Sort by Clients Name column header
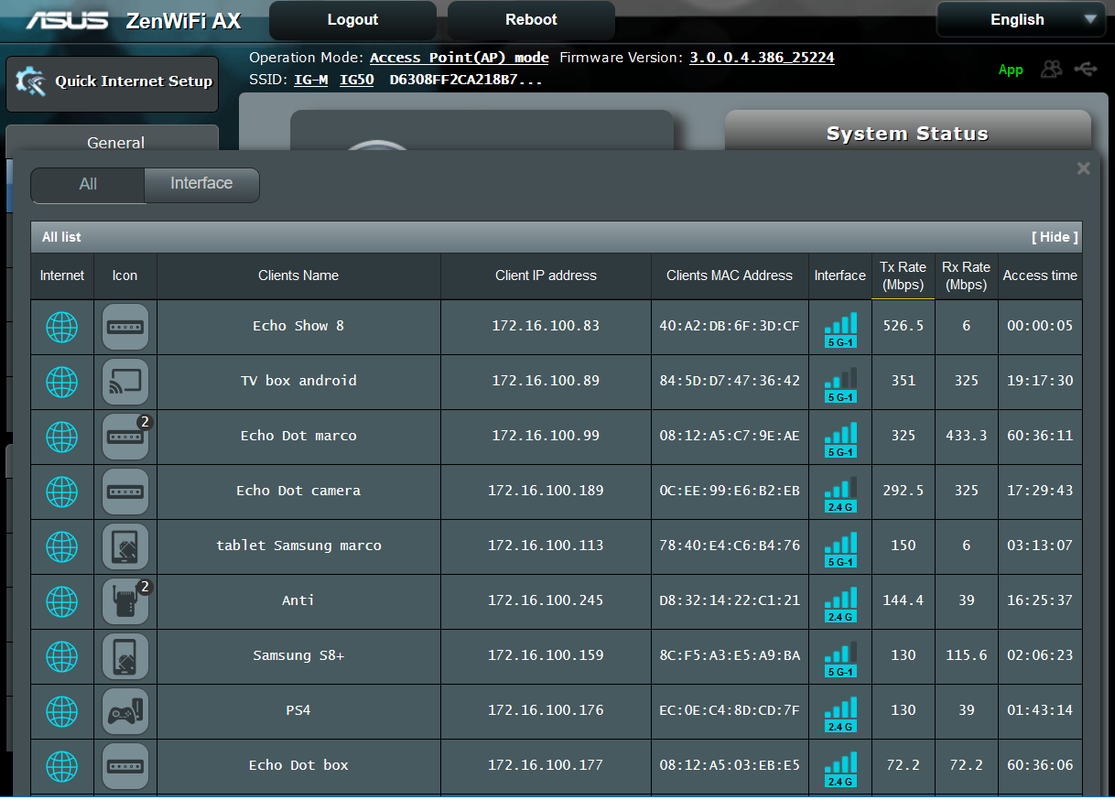This screenshot has height=800, width=1115. point(299,276)
